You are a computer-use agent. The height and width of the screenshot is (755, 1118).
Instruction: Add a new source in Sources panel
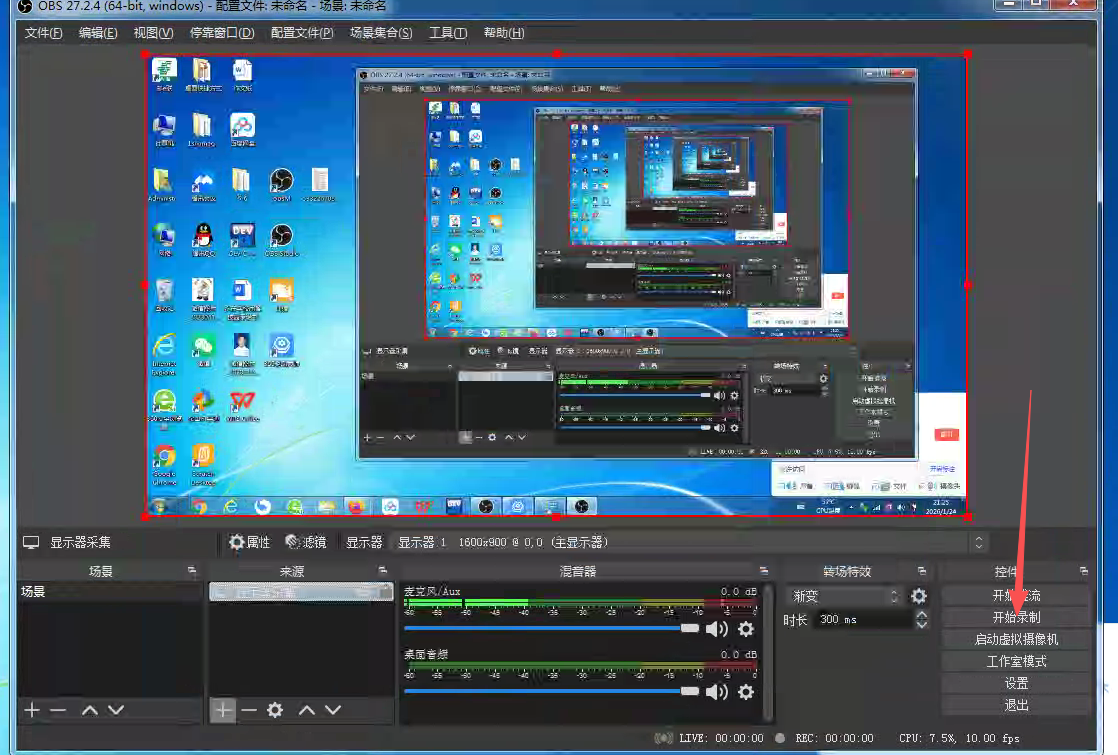pos(223,710)
